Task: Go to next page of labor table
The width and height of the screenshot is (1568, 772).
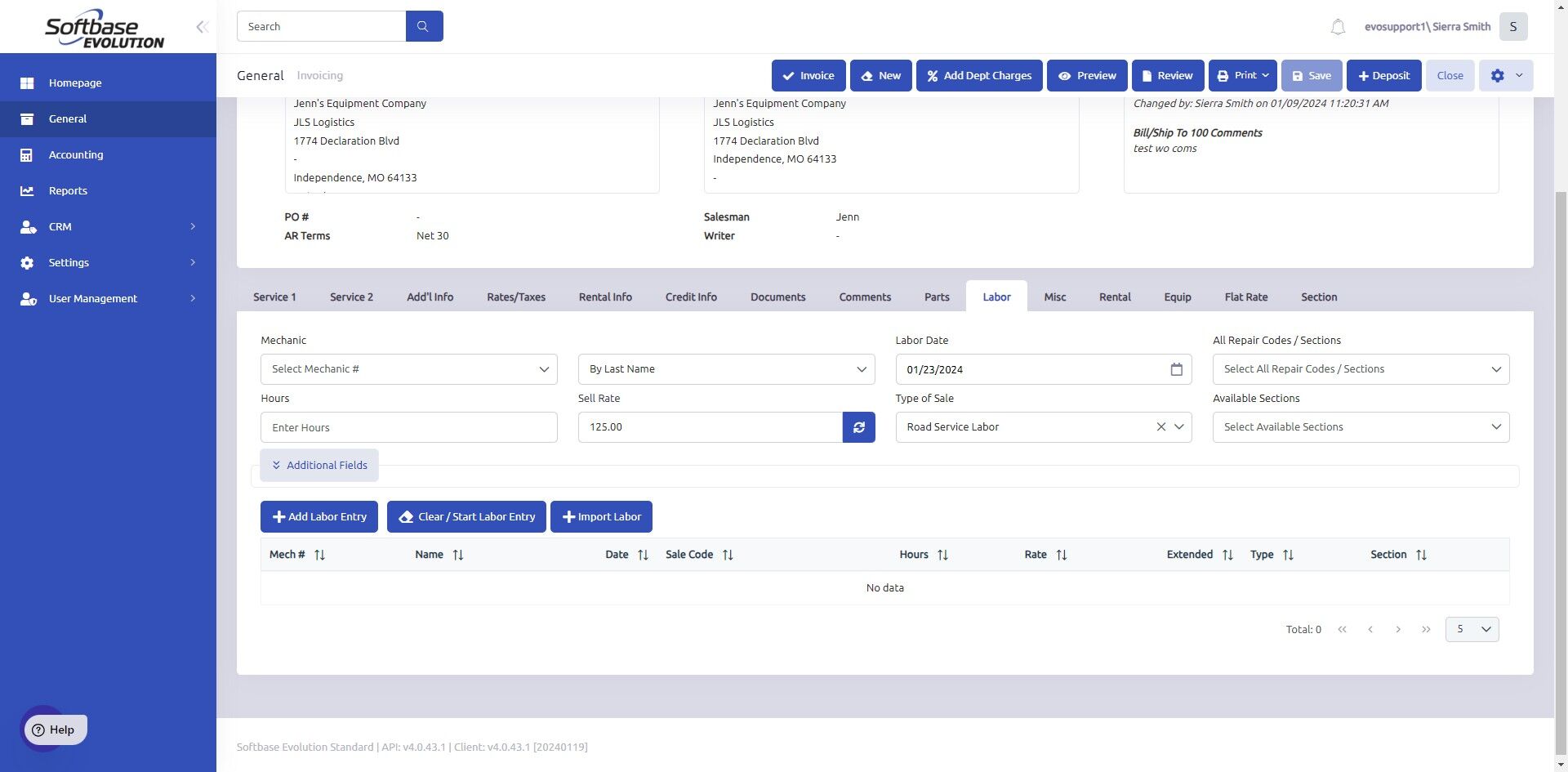Action: click(x=1398, y=629)
